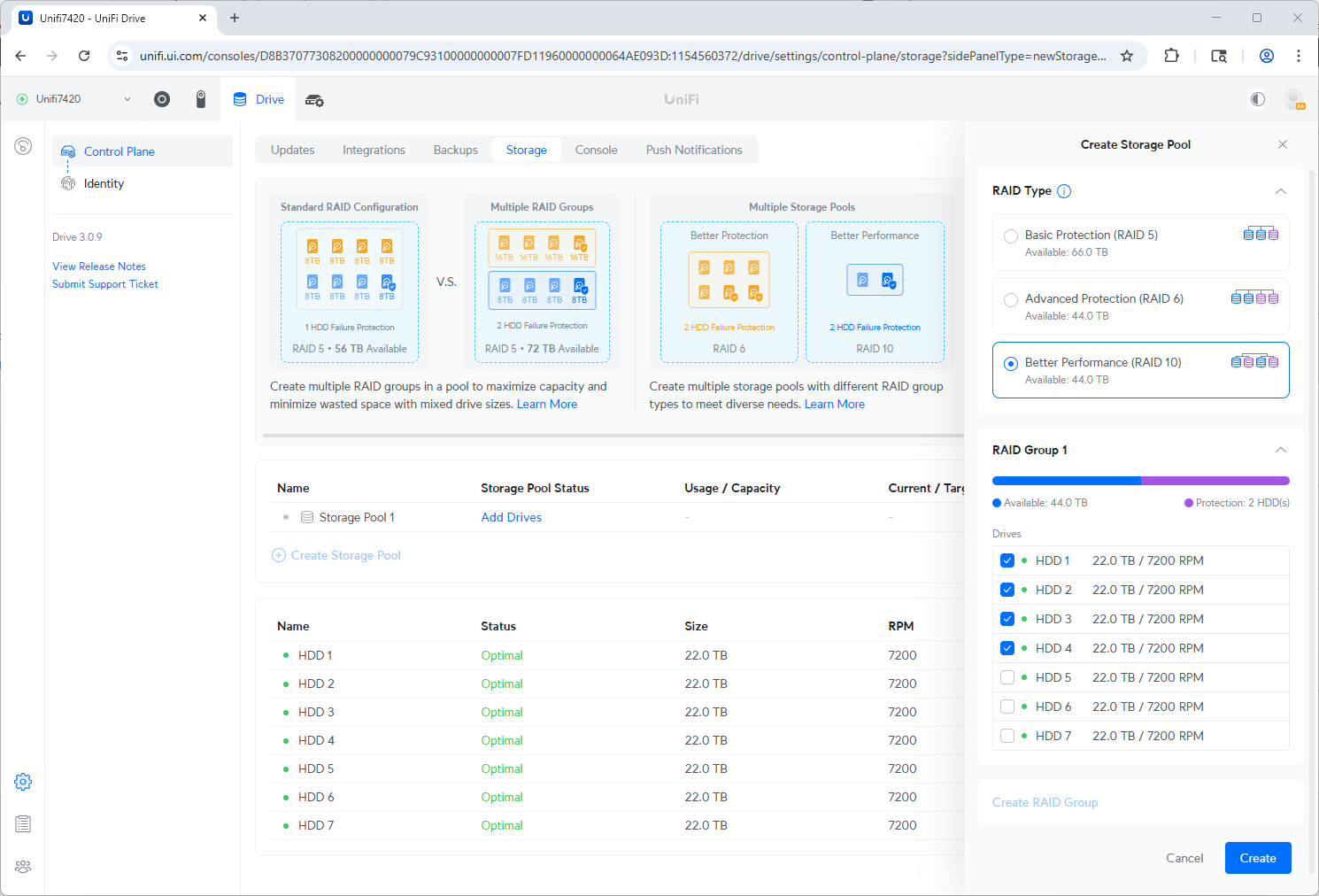Close the Create Storage Pool panel
Image resolution: width=1319 pixels, height=896 pixels.
pos(1283,144)
